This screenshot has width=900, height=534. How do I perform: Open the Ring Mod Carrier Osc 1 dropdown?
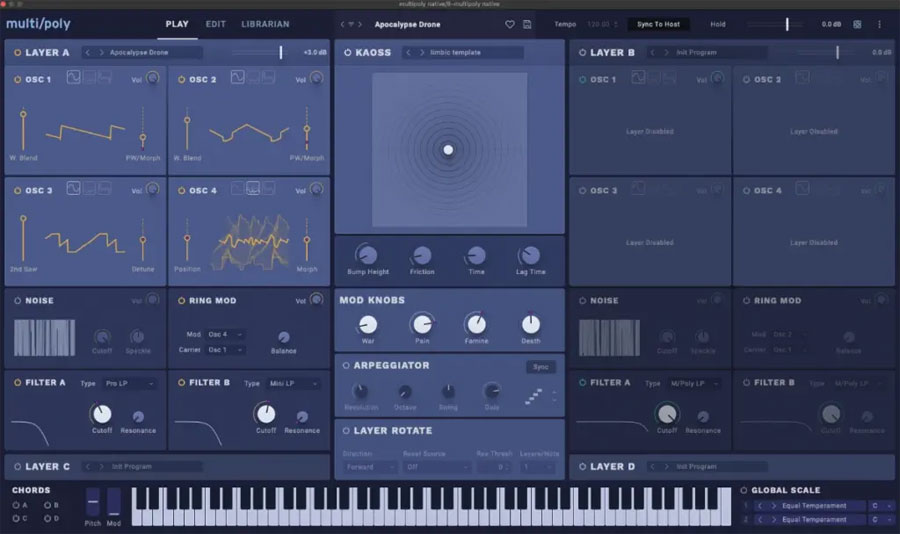pyautogui.click(x=225, y=350)
